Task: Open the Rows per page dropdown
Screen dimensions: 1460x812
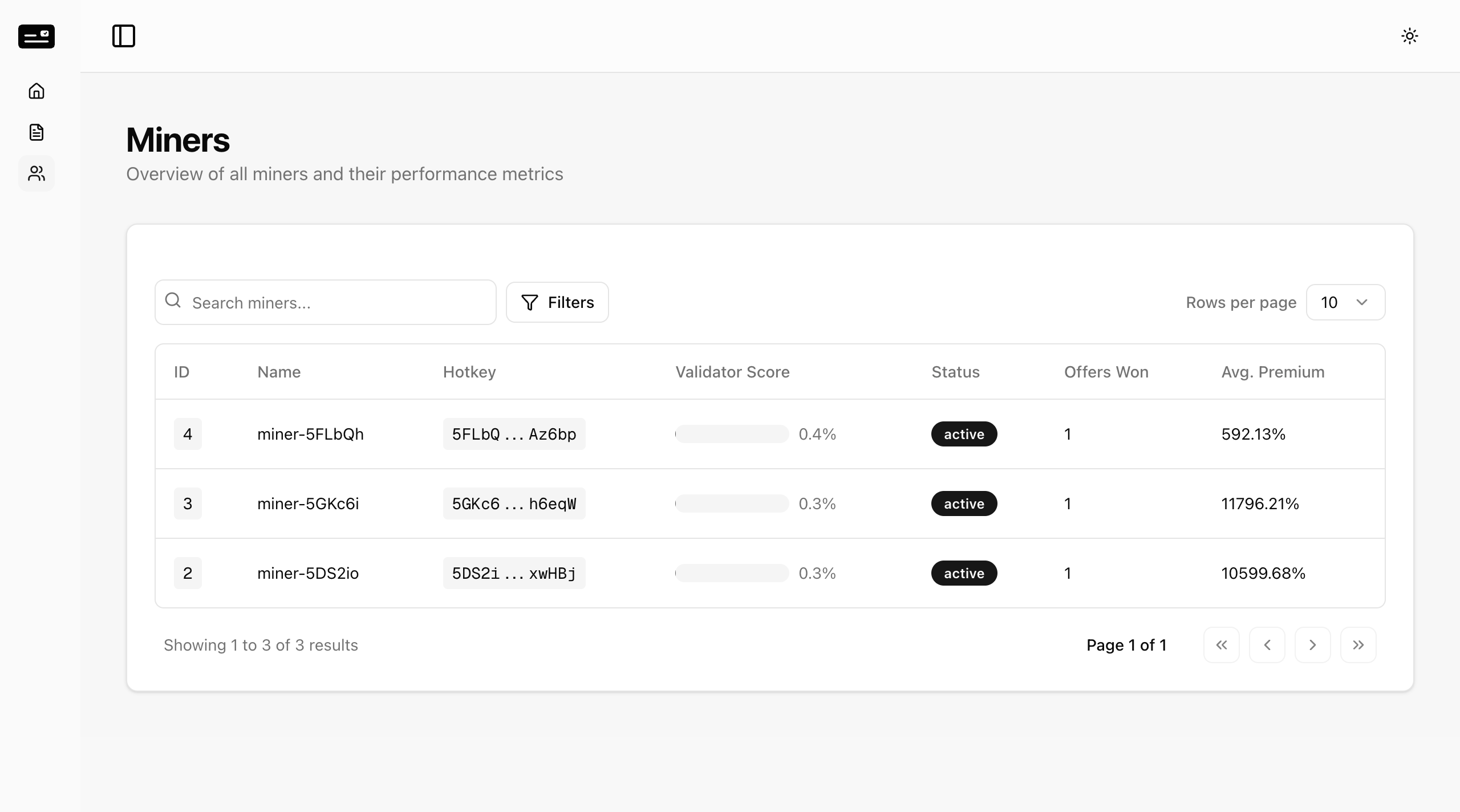Action: 1346,302
